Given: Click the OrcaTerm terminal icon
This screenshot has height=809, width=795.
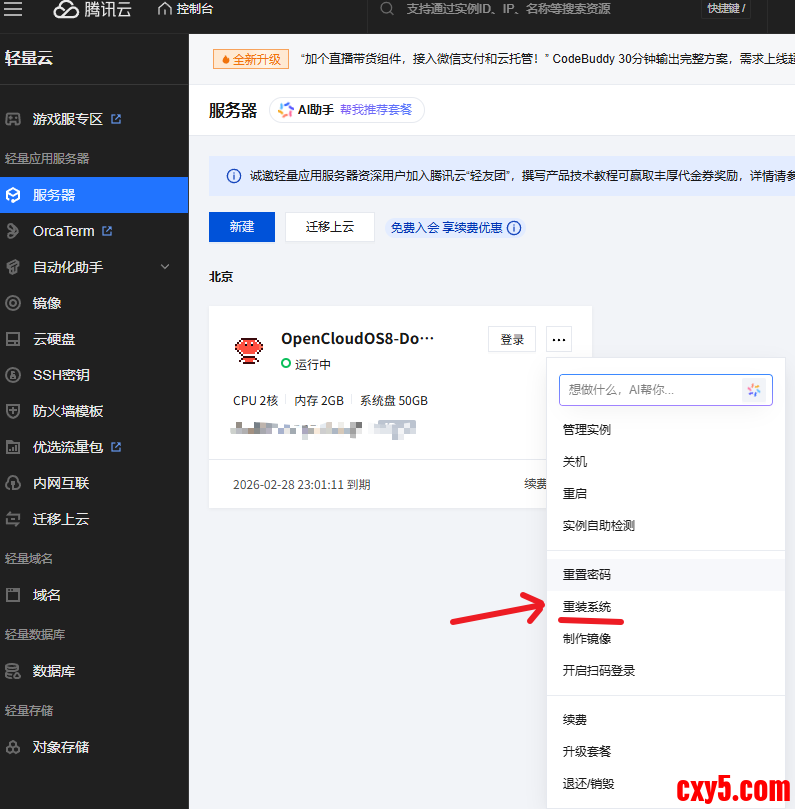Looking at the screenshot, I should pos(13,231).
